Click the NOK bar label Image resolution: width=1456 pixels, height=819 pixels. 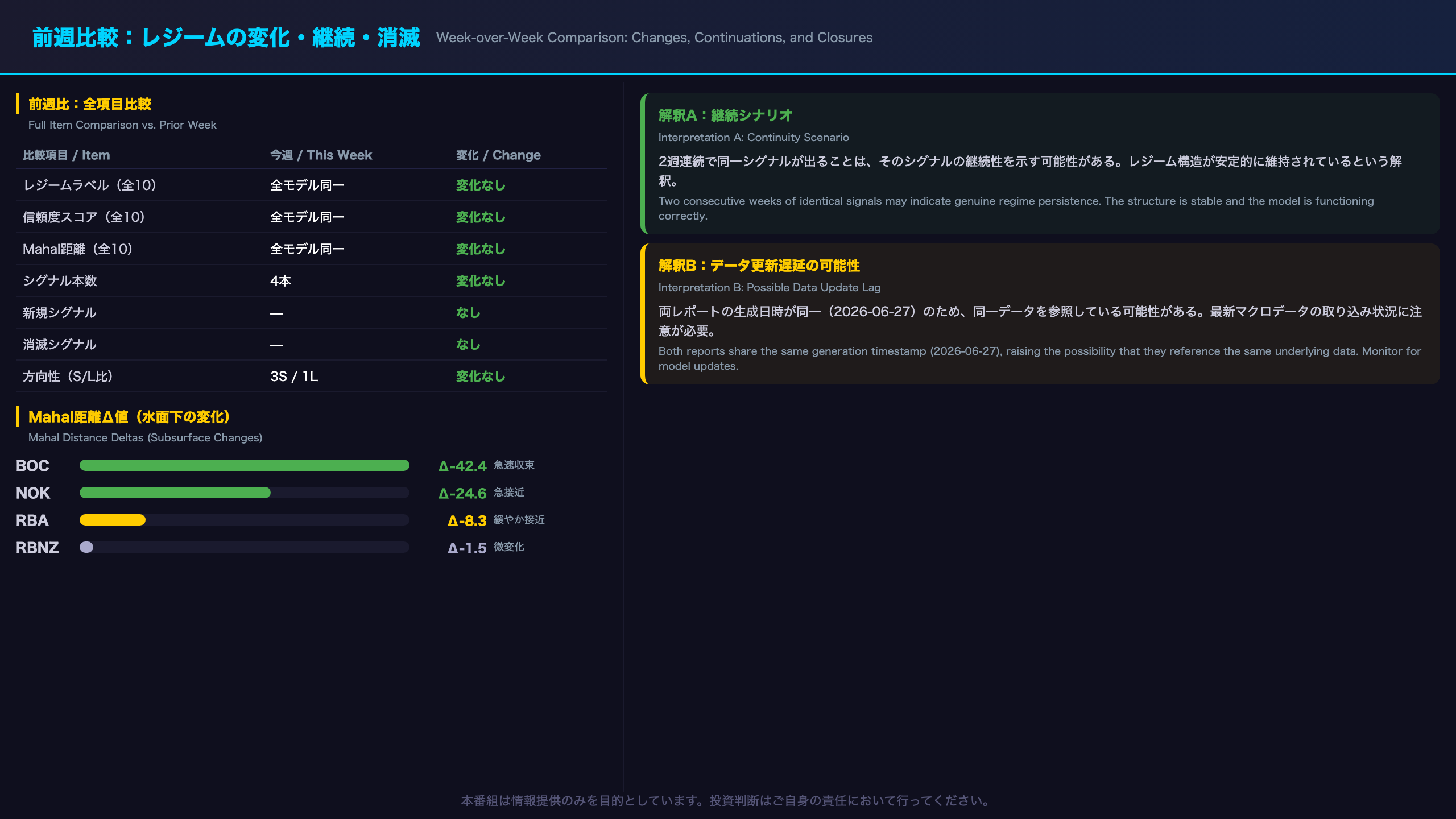[x=33, y=493]
